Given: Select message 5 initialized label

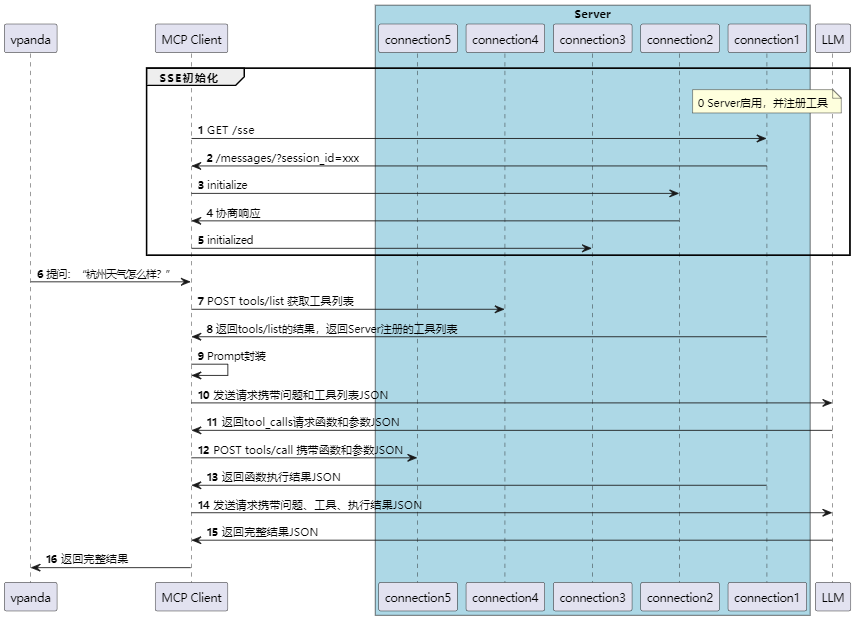Looking at the screenshot, I should 230,240.
